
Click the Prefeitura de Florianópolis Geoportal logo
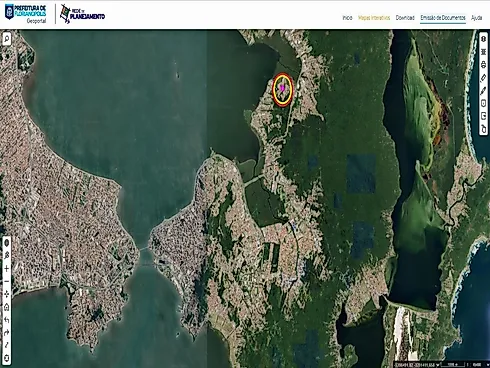click(26, 14)
